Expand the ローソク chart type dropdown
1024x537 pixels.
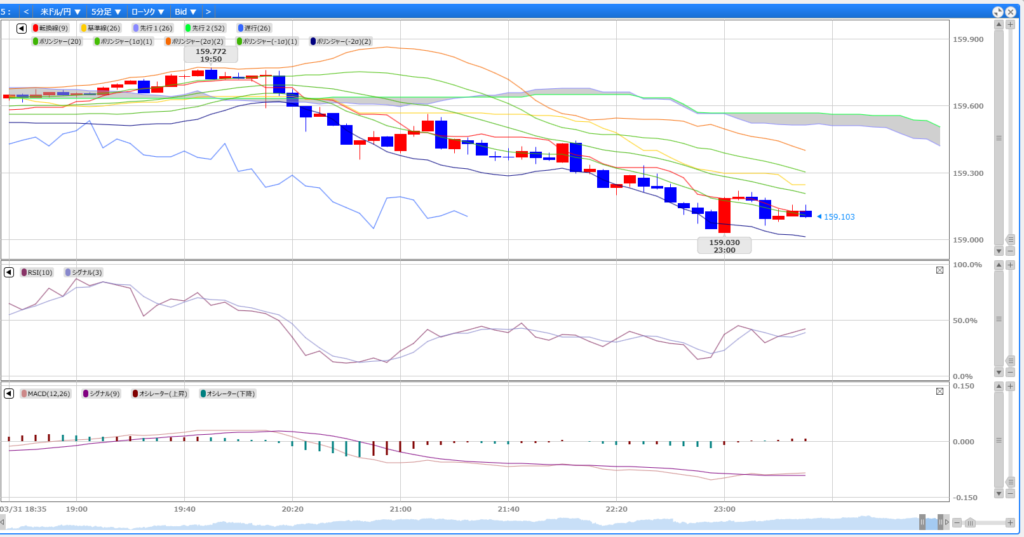(147, 11)
